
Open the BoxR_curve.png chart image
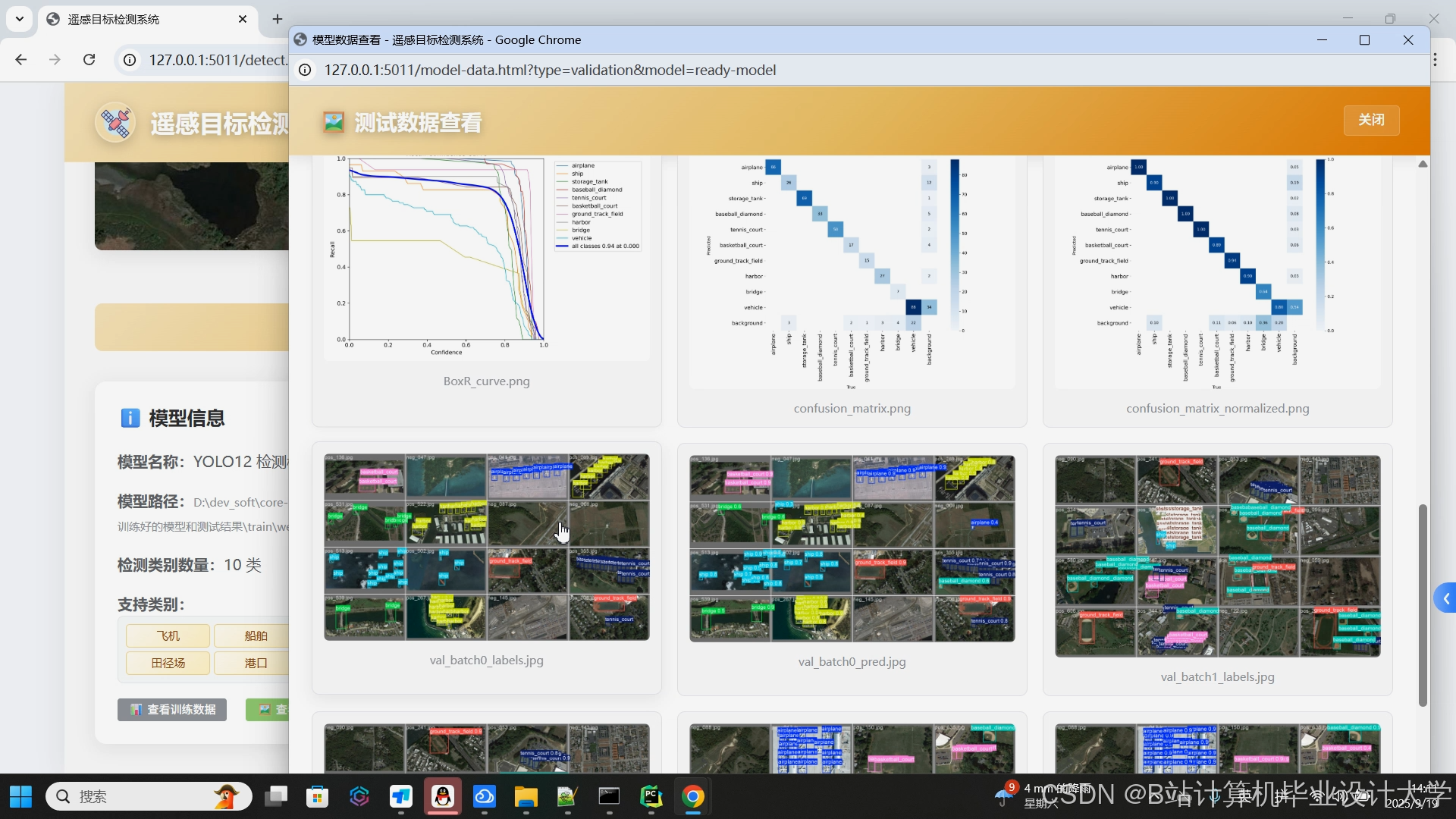click(486, 258)
